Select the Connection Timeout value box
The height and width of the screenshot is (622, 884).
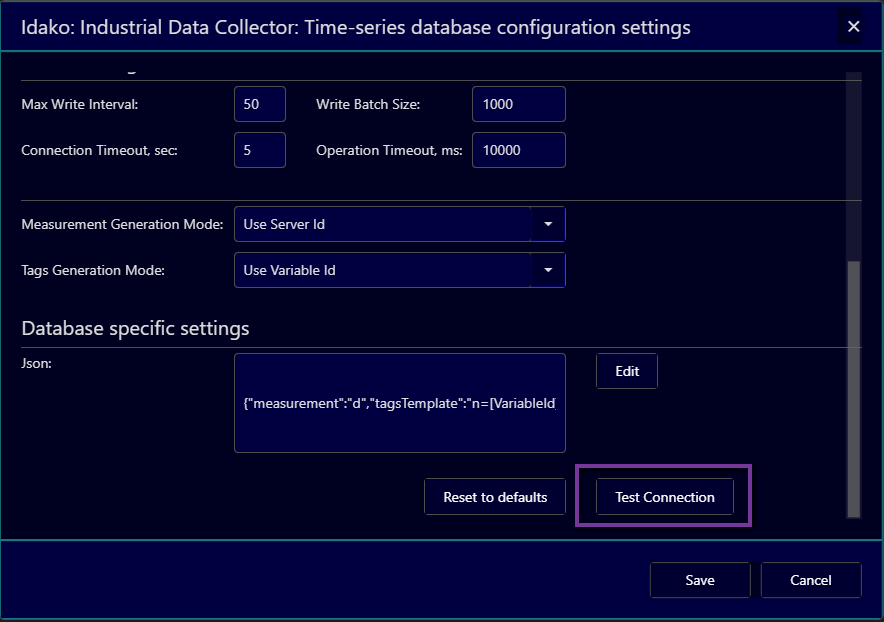click(260, 150)
